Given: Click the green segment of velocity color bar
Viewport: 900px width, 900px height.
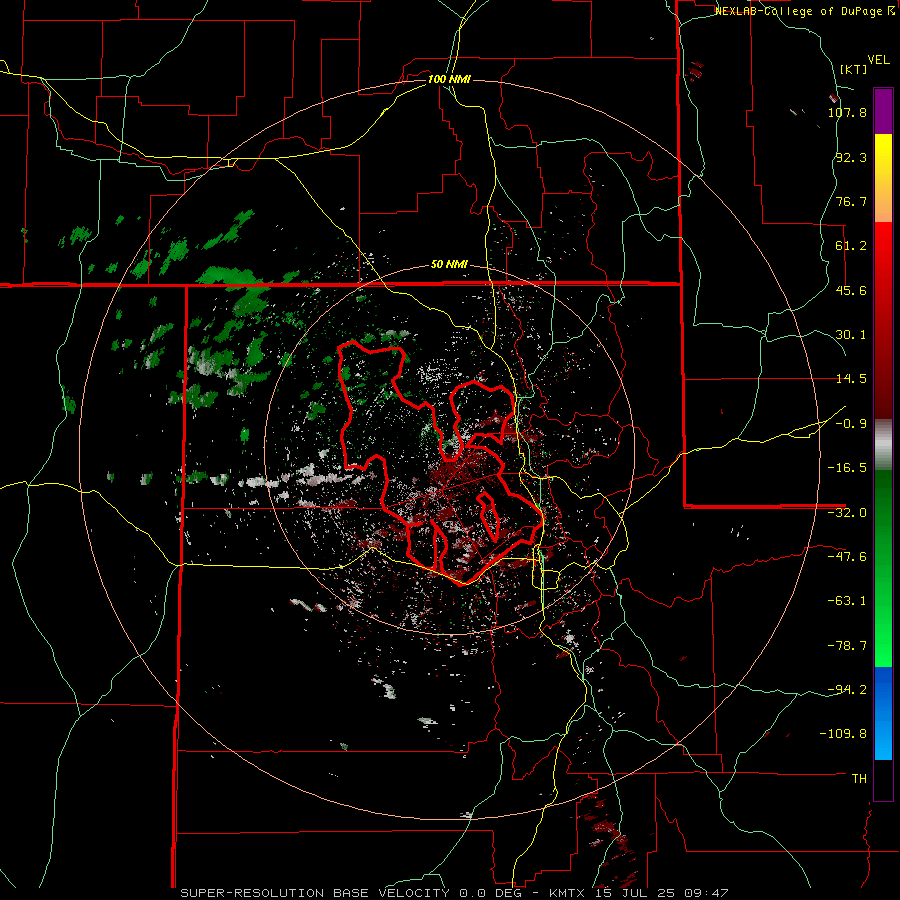Looking at the screenshot, I should point(883,568).
